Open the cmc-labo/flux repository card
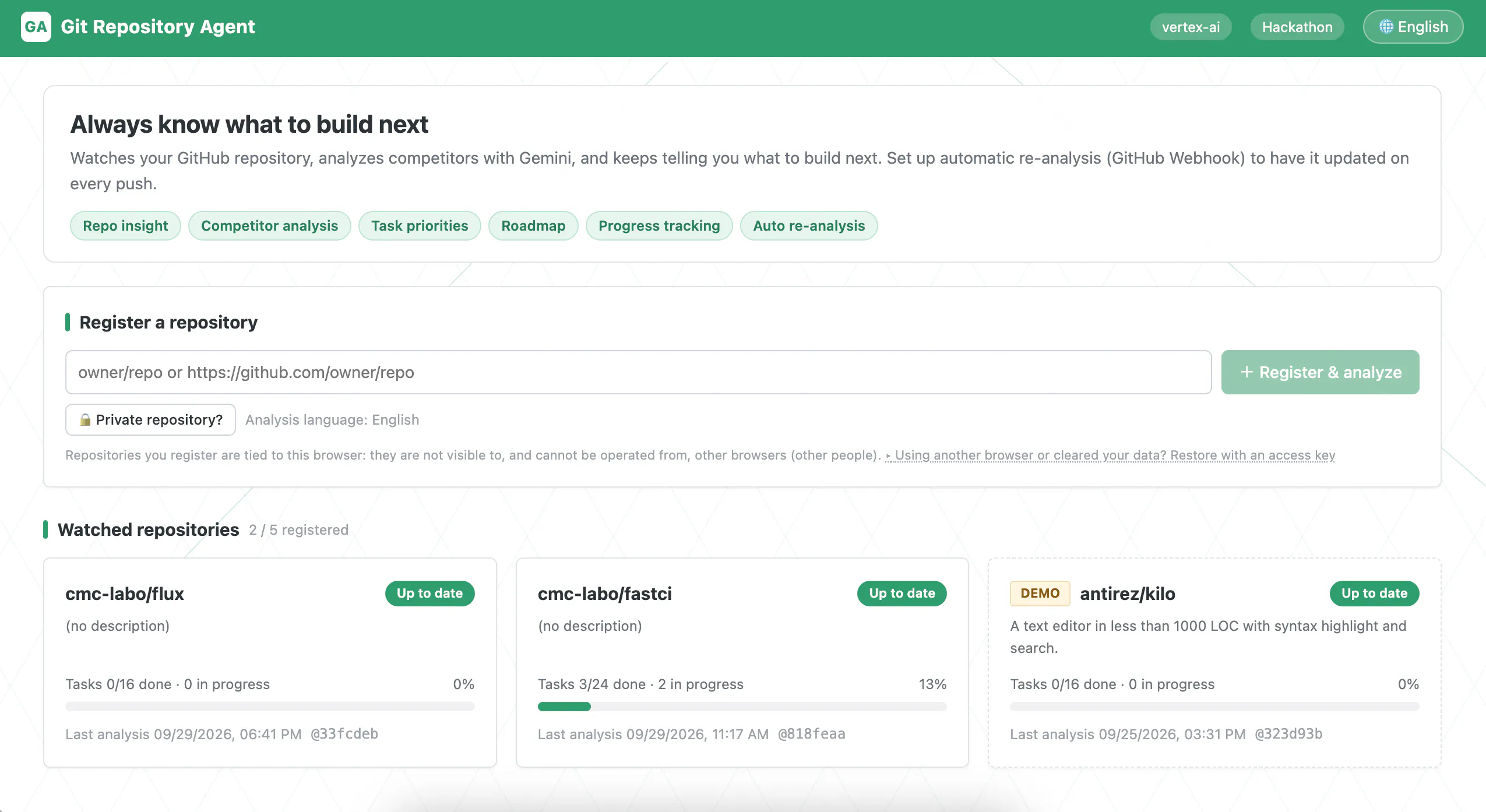Image resolution: width=1486 pixels, height=812 pixels. 270,662
